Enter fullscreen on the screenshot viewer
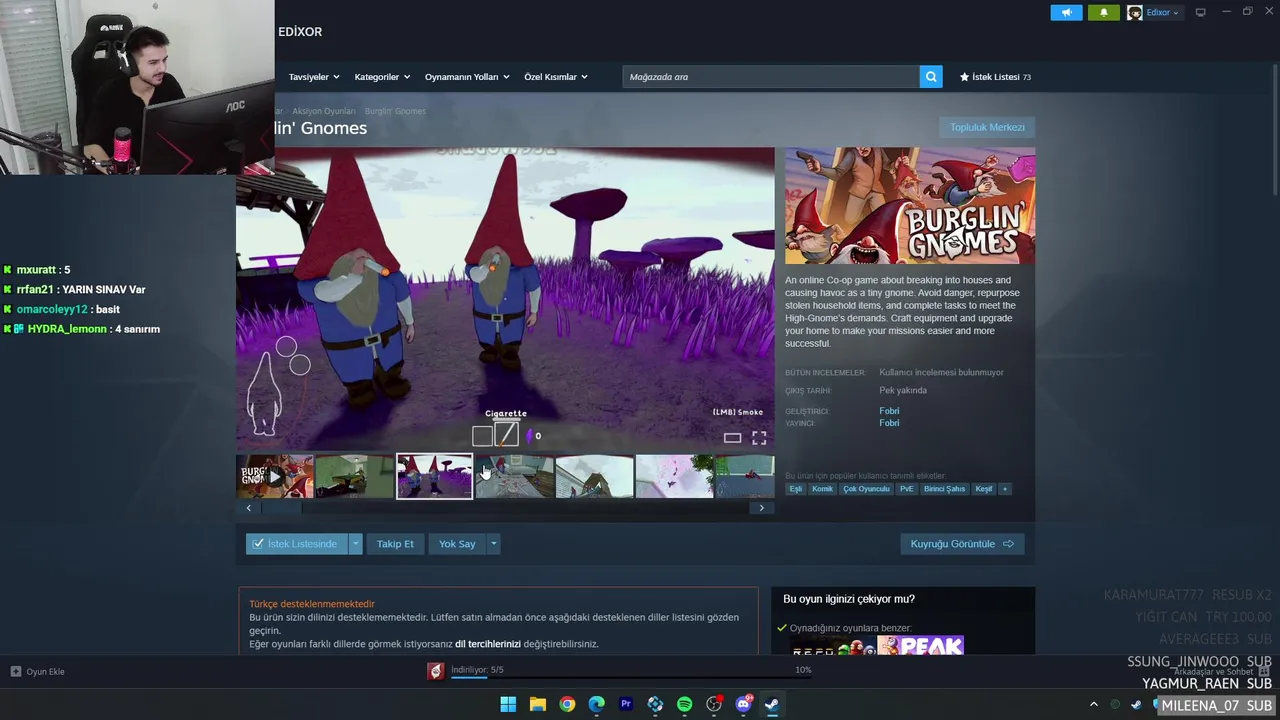1280x720 pixels. [x=759, y=438]
